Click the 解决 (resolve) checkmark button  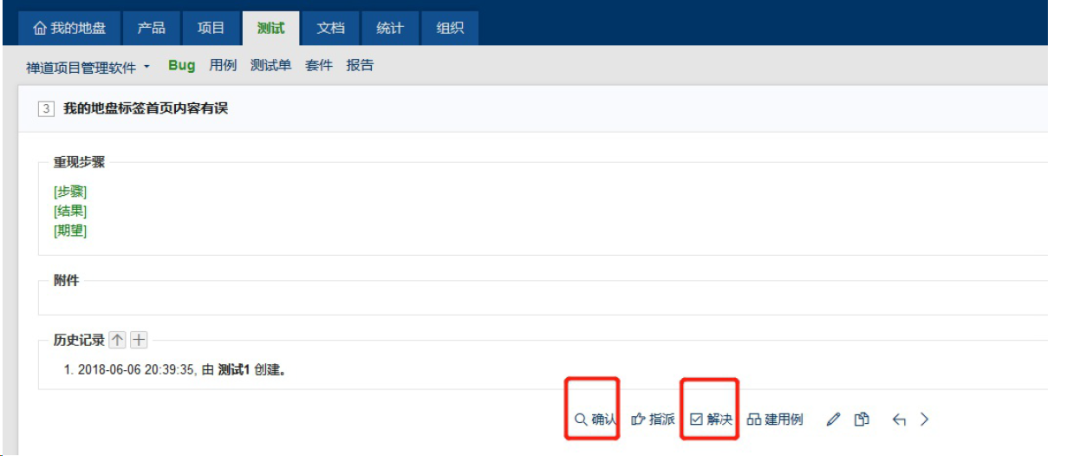point(711,420)
